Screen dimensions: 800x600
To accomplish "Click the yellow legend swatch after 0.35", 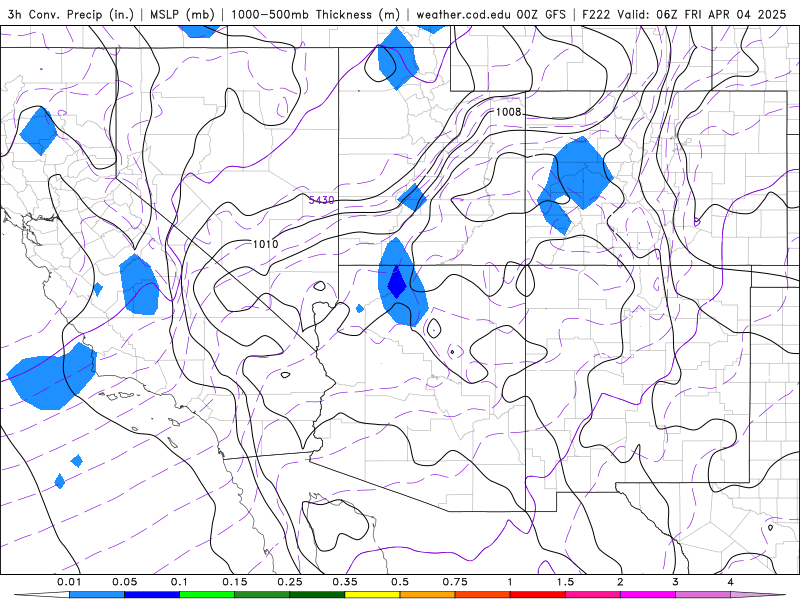I will tap(372, 595).
